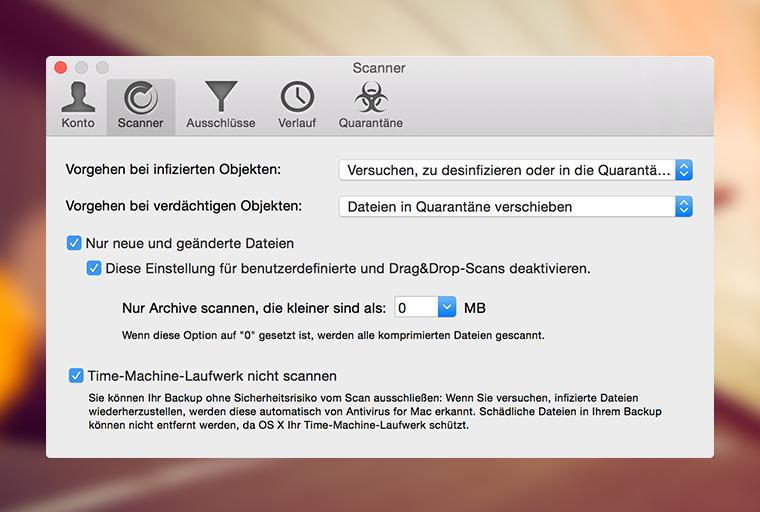Uncheck Nur neue und geänderte Dateien

[x=74, y=243]
